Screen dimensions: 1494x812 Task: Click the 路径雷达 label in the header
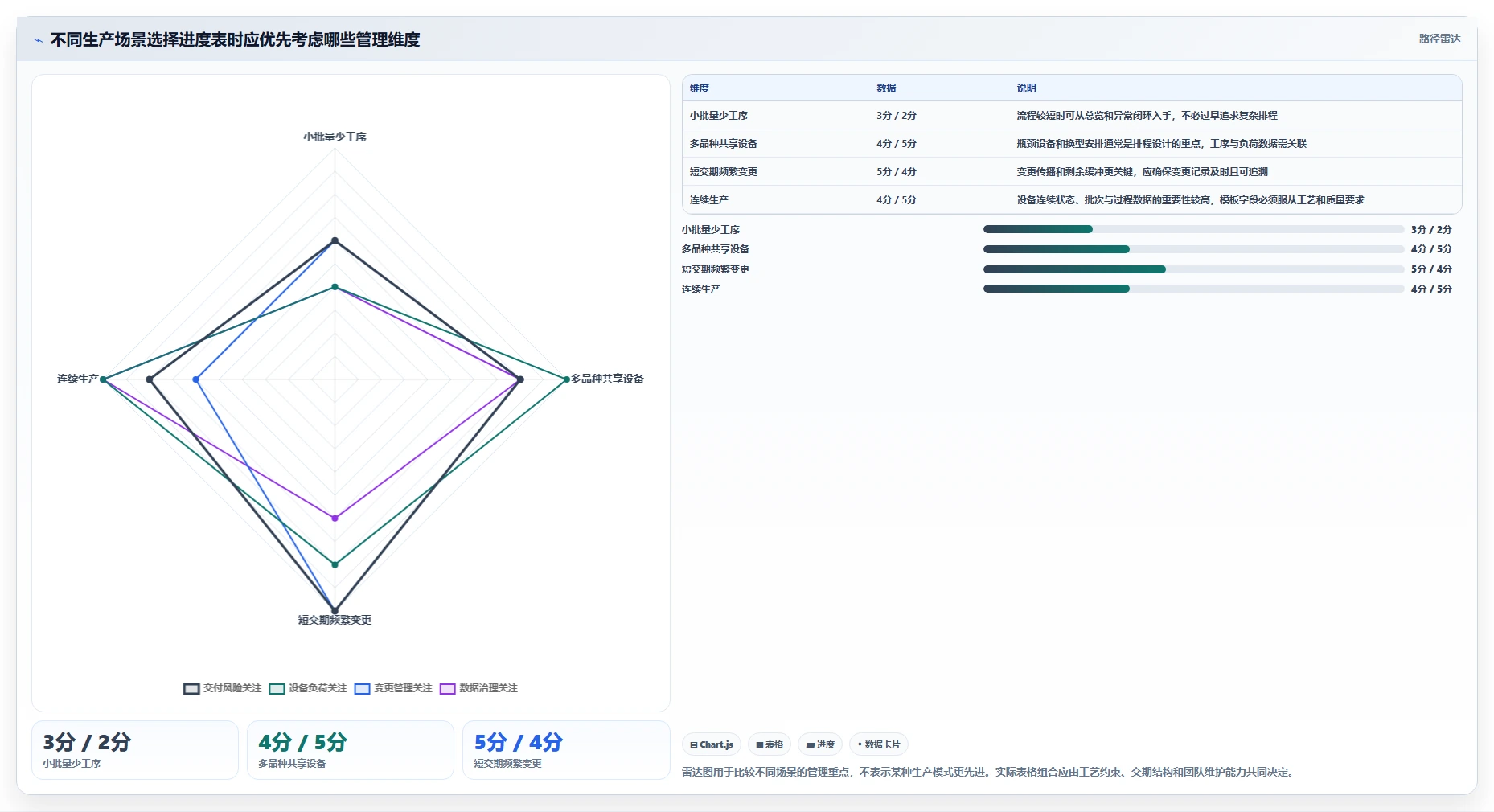pyautogui.click(x=1439, y=39)
